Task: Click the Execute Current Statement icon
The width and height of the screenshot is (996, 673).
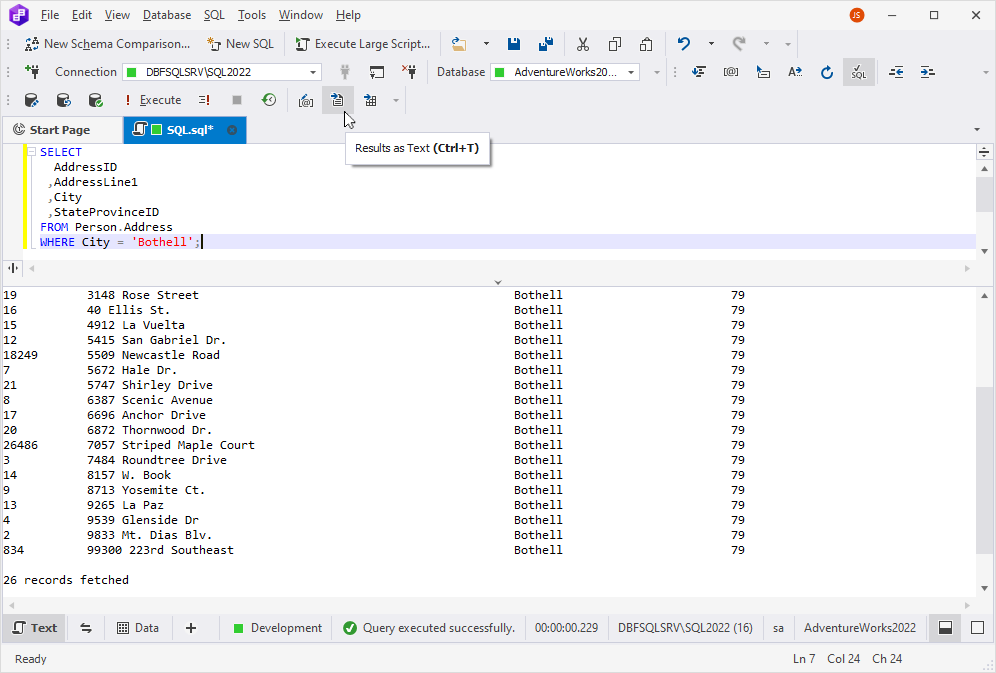Action: 204,100
